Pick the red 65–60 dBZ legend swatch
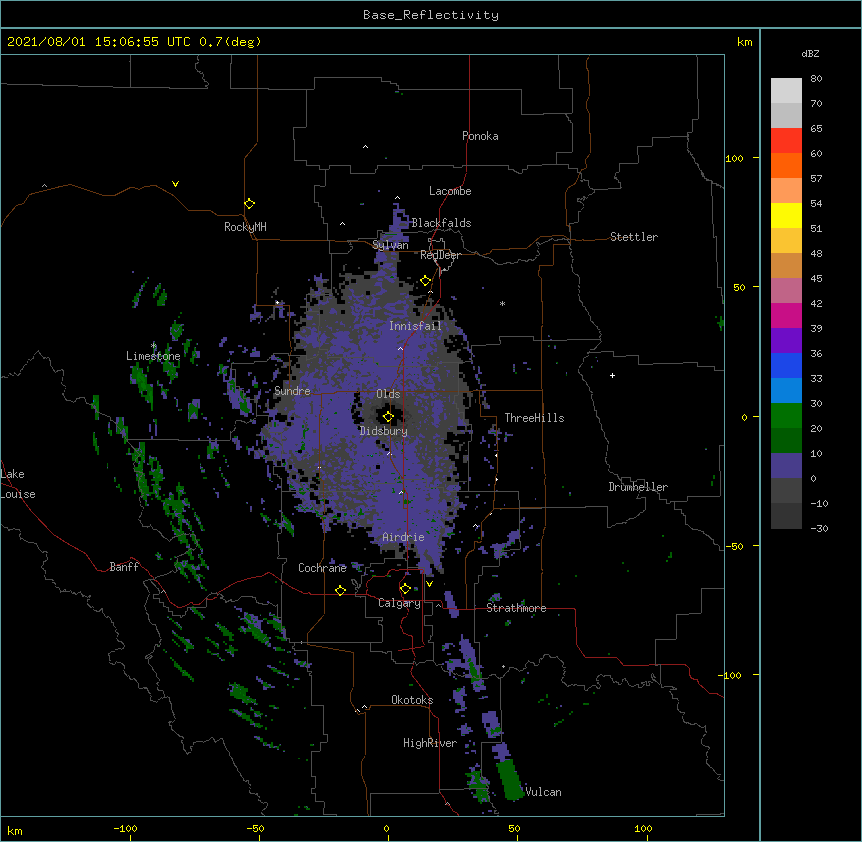The height and width of the screenshot is (842, 862). click(x=786, y=141)
